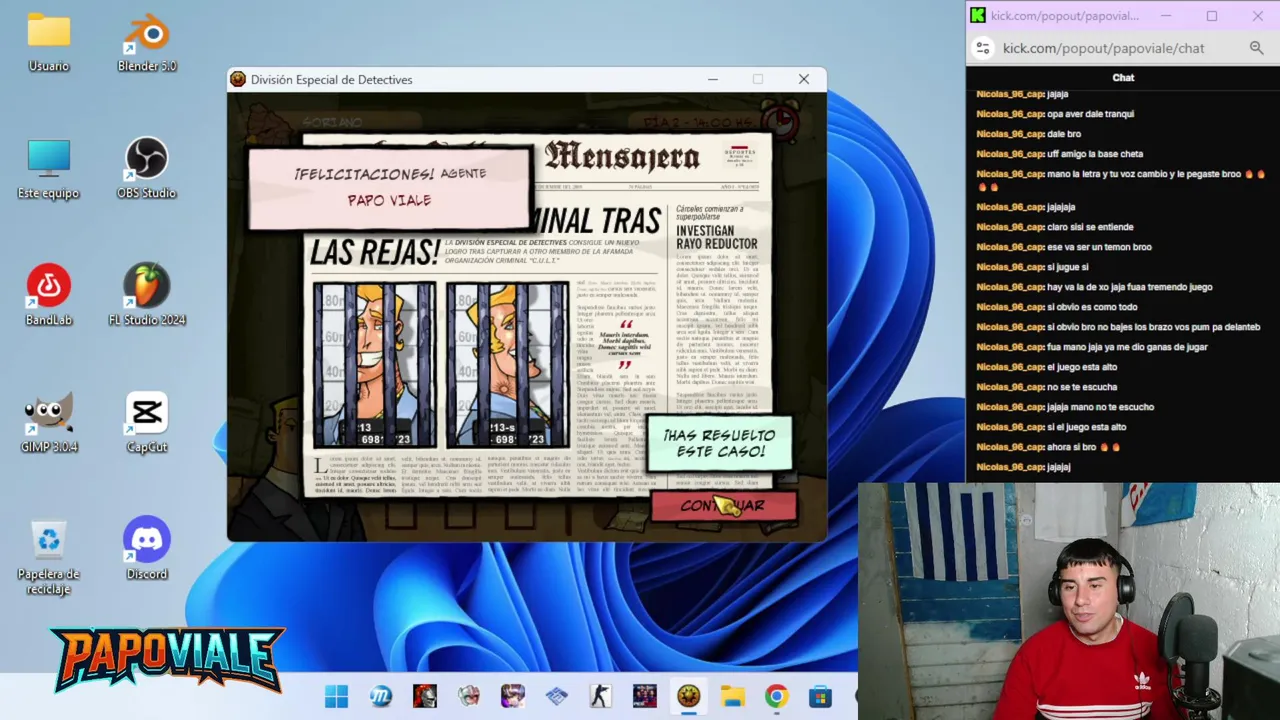Launch CapCut desktop shortcut

[147, 423]
